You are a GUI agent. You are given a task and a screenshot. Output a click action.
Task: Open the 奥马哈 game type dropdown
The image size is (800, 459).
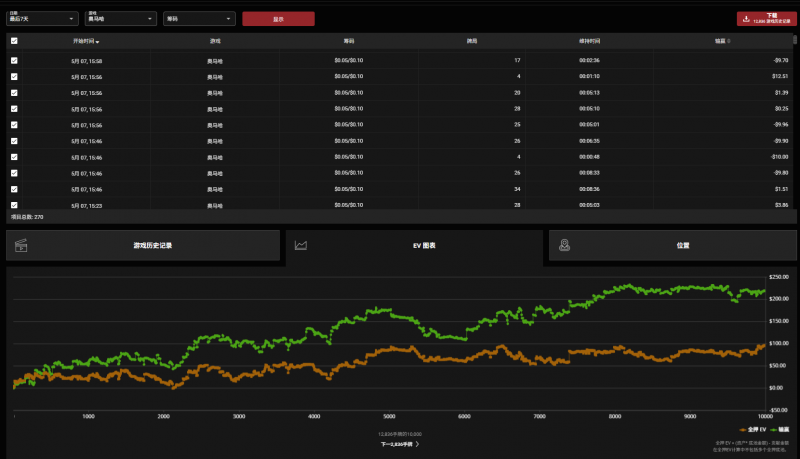tap(120, 18)
